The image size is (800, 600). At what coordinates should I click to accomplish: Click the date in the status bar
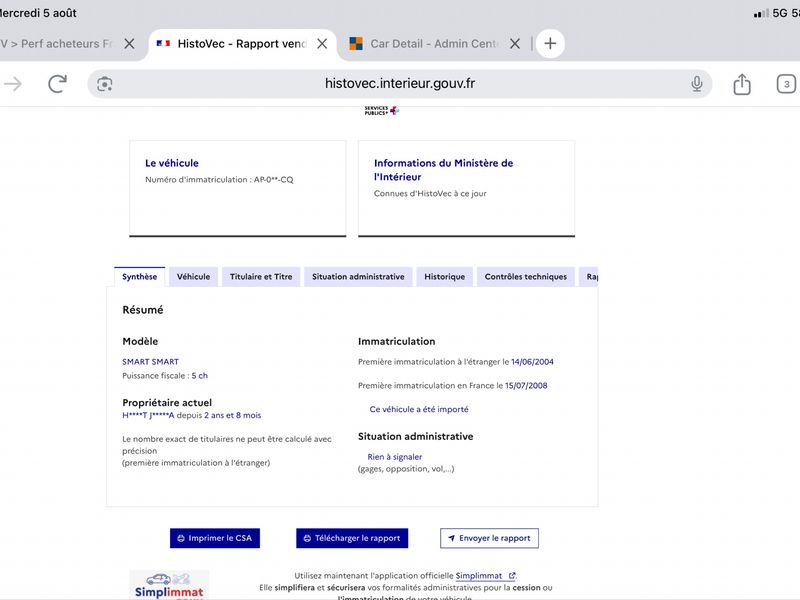(38, 13)
